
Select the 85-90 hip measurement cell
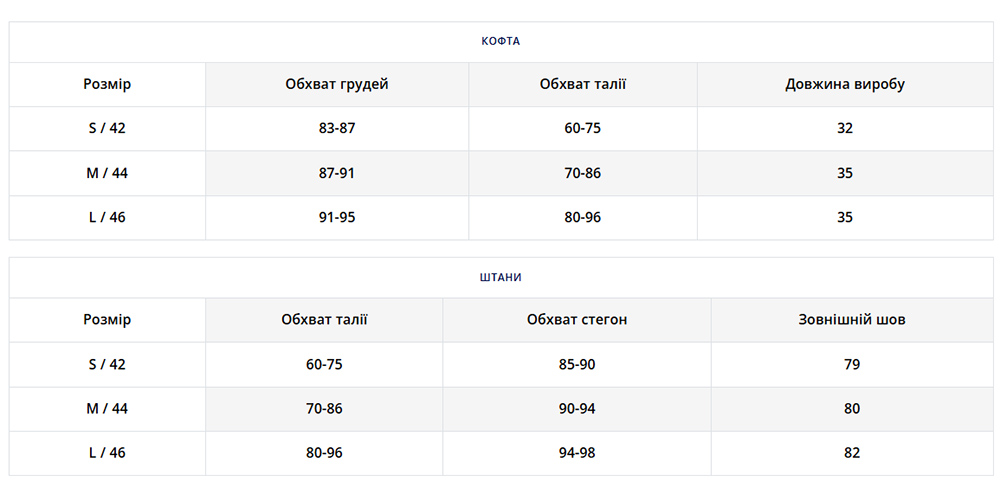(577, 364)
